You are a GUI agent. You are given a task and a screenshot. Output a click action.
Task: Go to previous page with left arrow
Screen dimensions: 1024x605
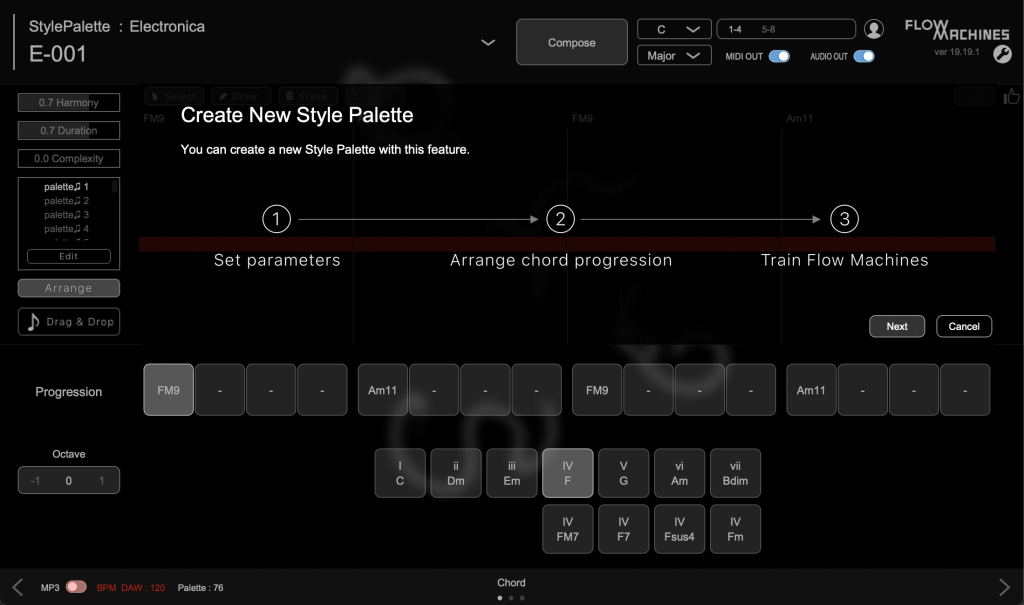coord(17,587)
